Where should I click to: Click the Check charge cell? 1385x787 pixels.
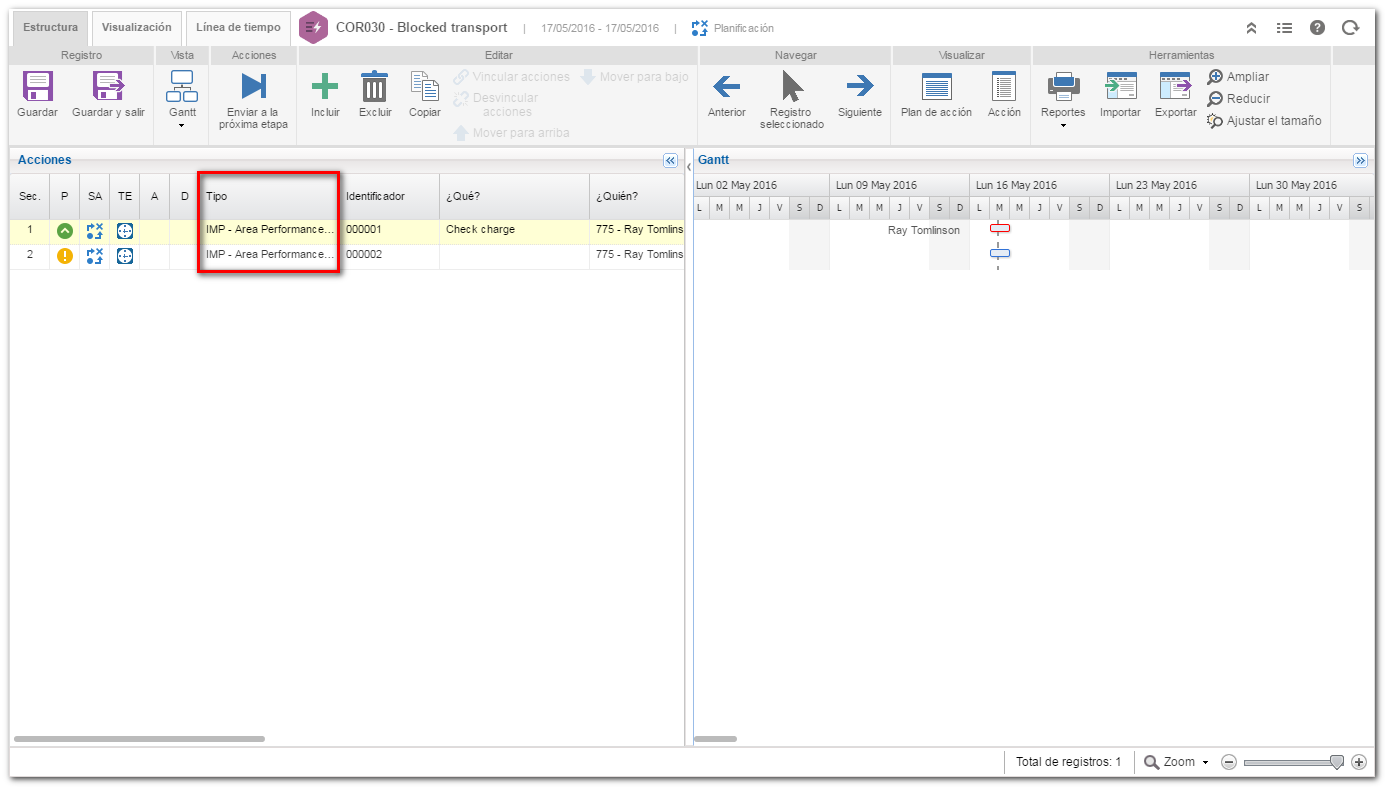514,230
